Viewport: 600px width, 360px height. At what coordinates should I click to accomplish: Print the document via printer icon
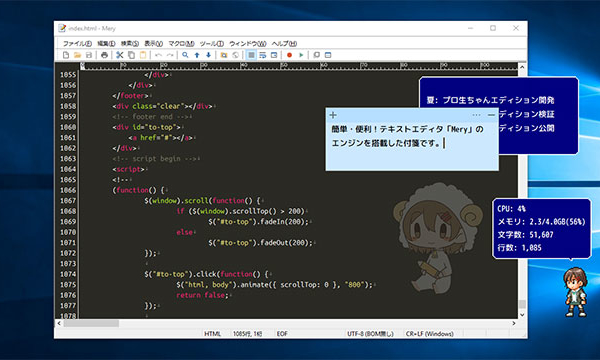click(104, 55)
